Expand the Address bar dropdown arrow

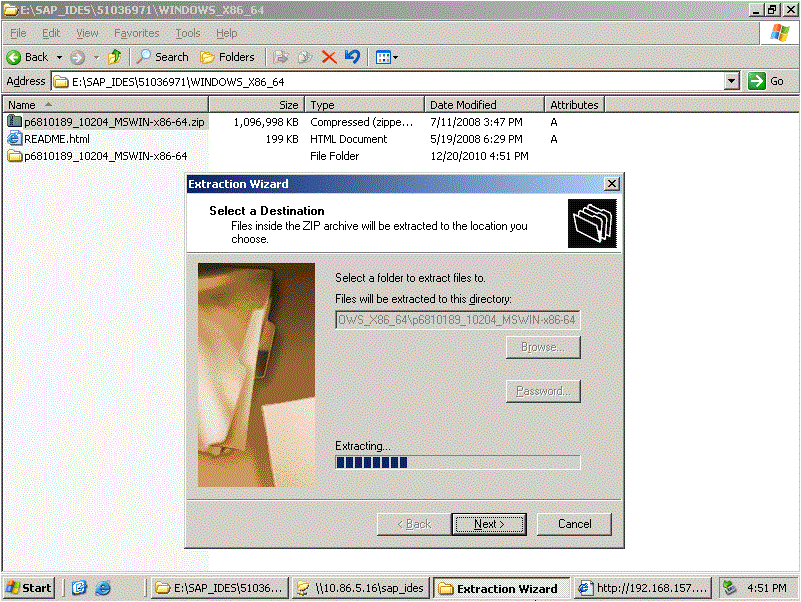pyautogui.click(x=731, y=81)
